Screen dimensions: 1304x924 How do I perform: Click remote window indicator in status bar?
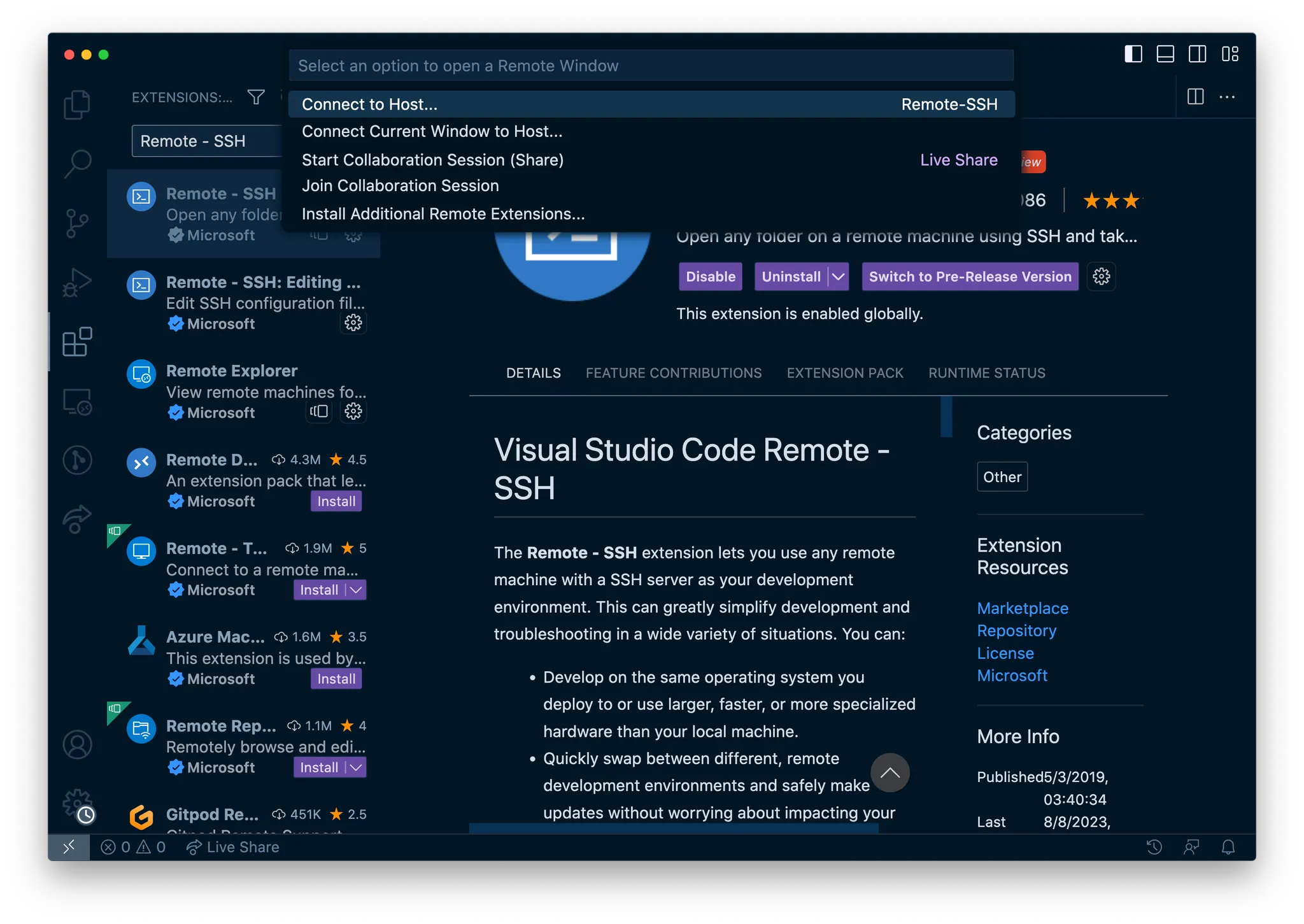pyautogui.click(x=69, y=847)
